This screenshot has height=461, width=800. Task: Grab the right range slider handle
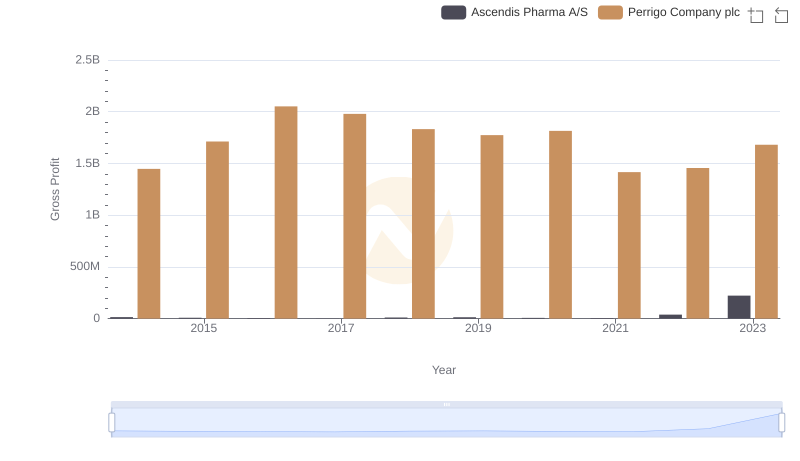tap(782, 422)
